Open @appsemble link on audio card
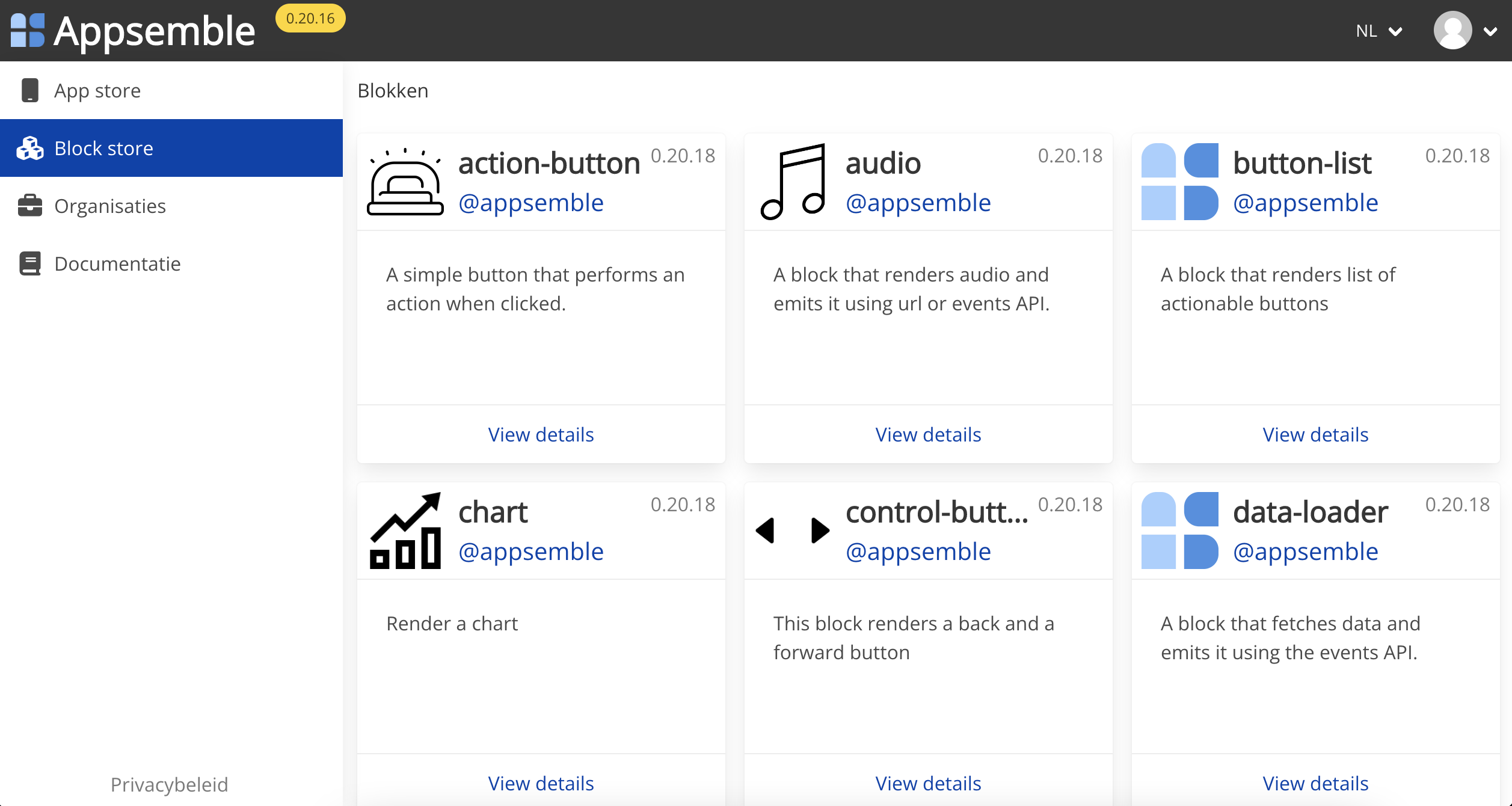The image size is (1512, 806). [x=918, y=203]
